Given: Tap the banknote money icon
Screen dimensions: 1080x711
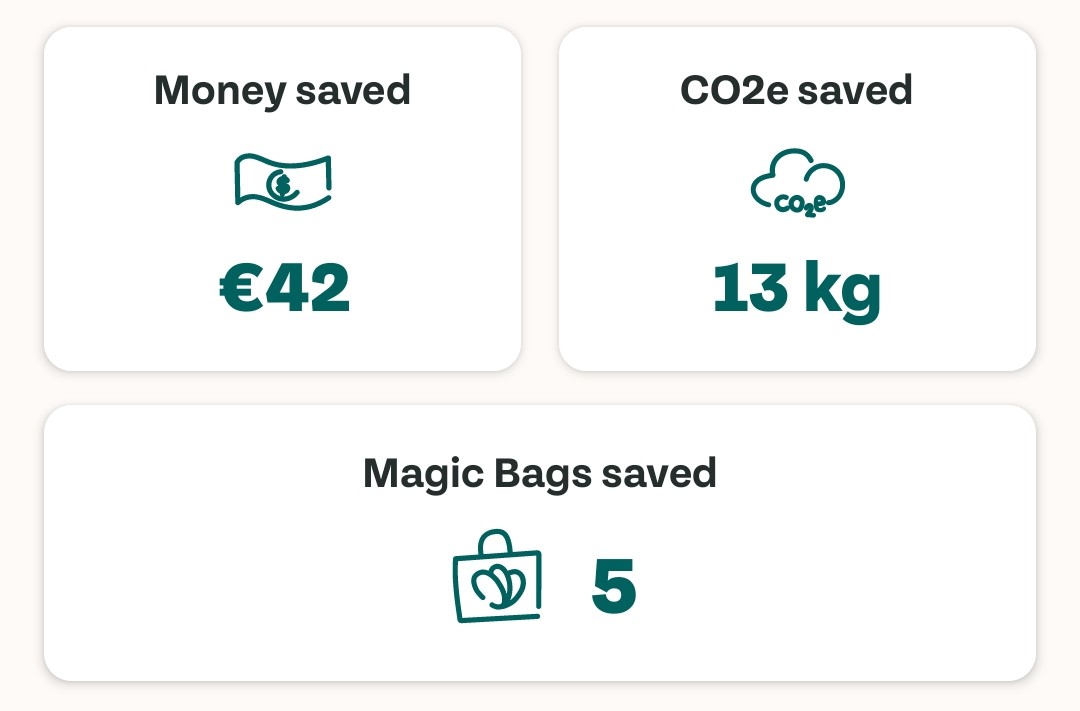Looking at the screenshot, I should point(283,182).
